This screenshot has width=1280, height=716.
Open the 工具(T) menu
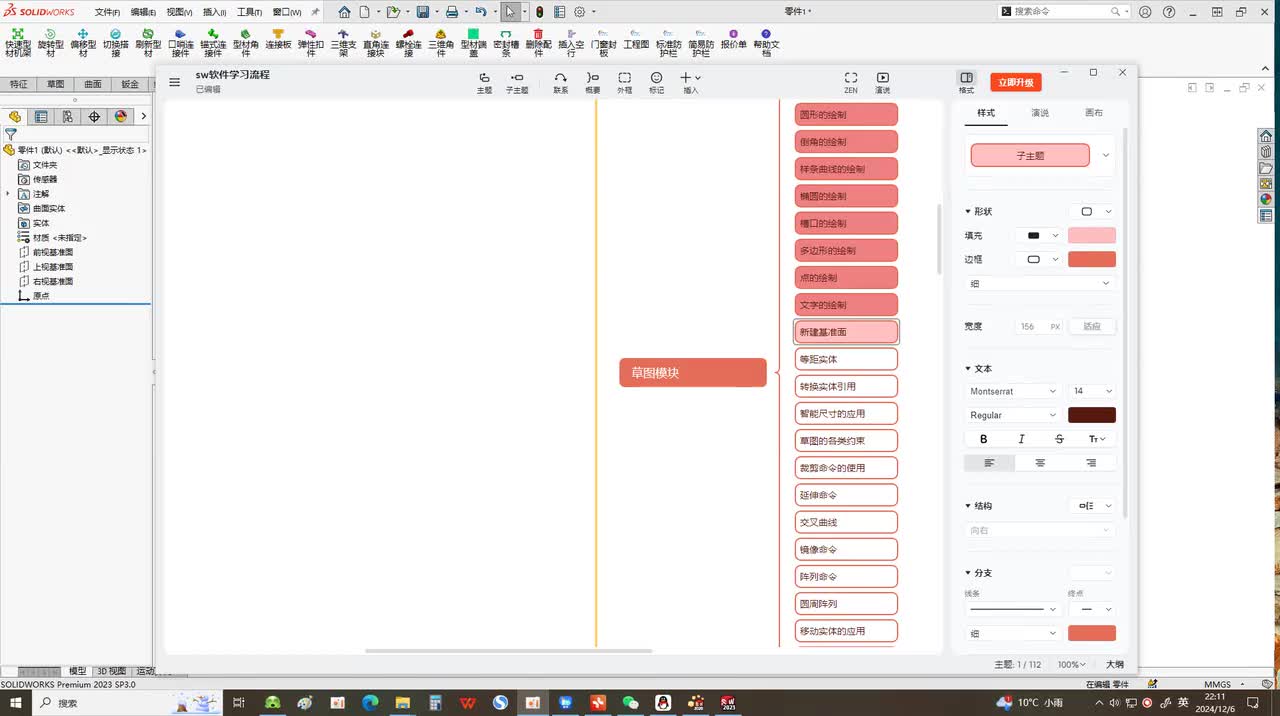(249, 12)
